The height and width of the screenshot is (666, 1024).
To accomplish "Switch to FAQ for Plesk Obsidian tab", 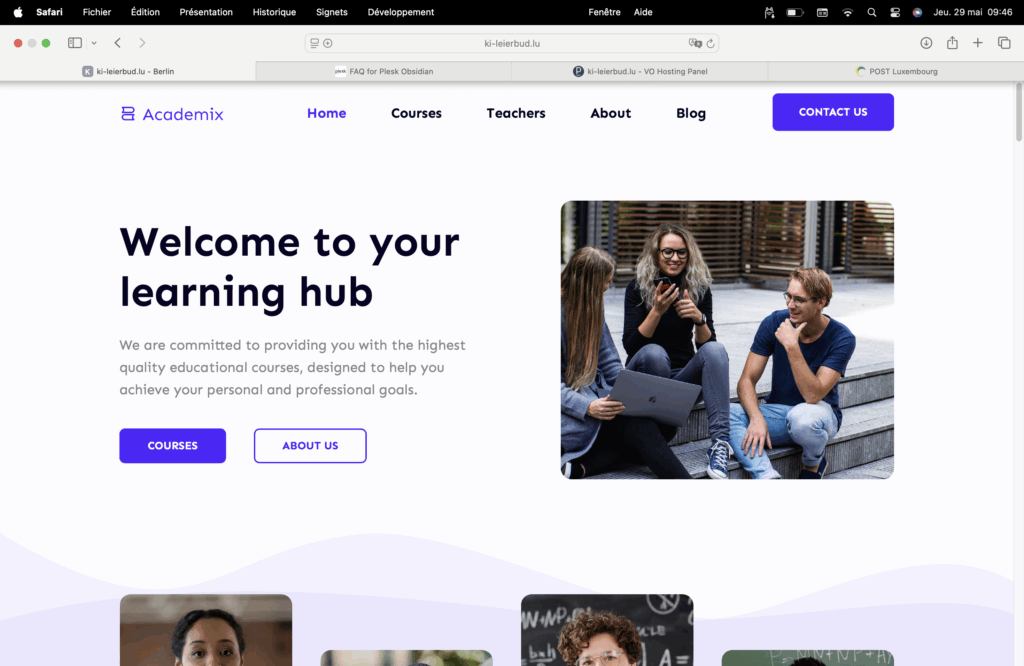I will tap(383, 71).
